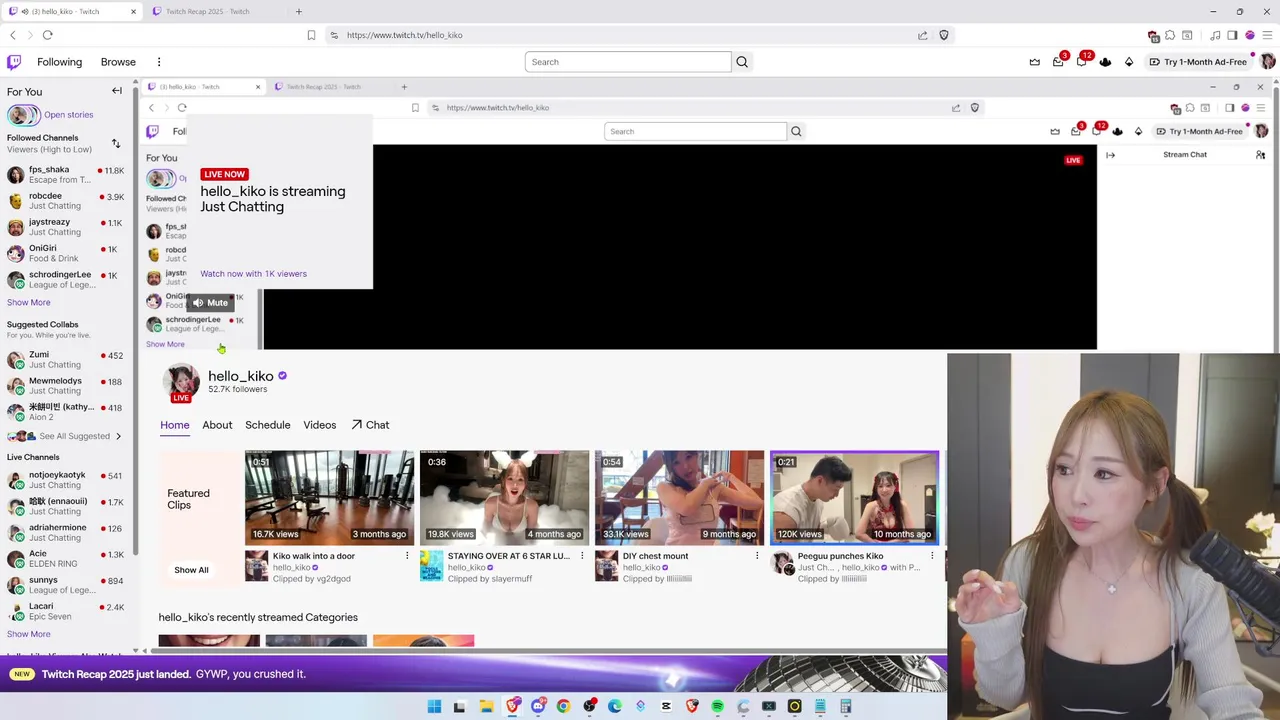Click hello_kiko profile avatar with LIVE badge

coord(181,383)
